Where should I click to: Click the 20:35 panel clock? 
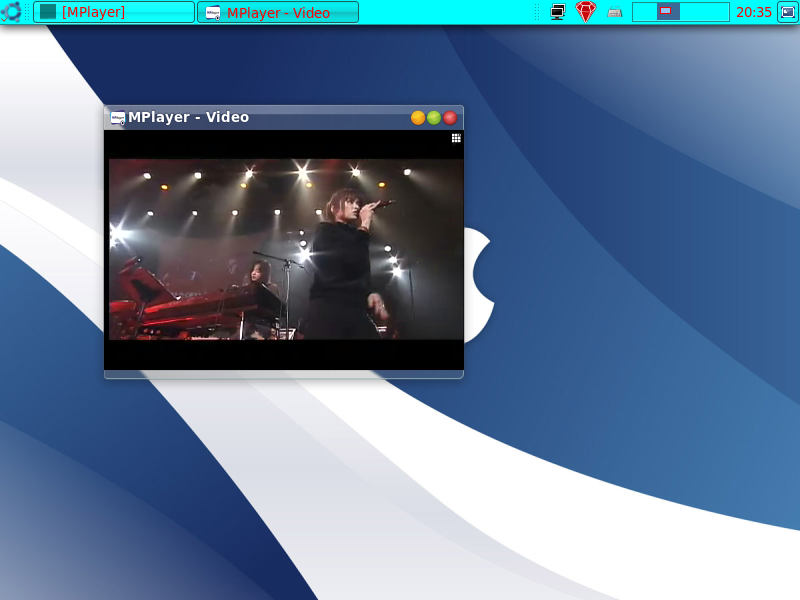[754, 12]
